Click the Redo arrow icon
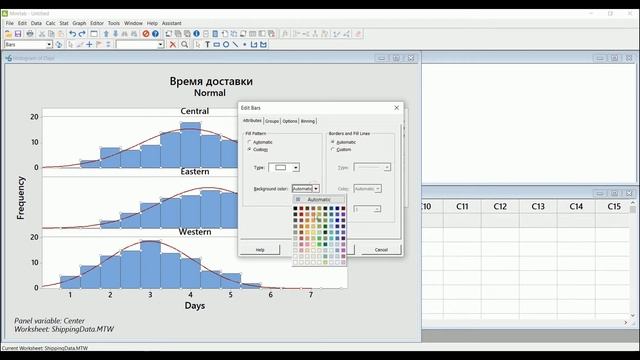The image size is (640, 360). pyautogui.click(x=82, y=34)
